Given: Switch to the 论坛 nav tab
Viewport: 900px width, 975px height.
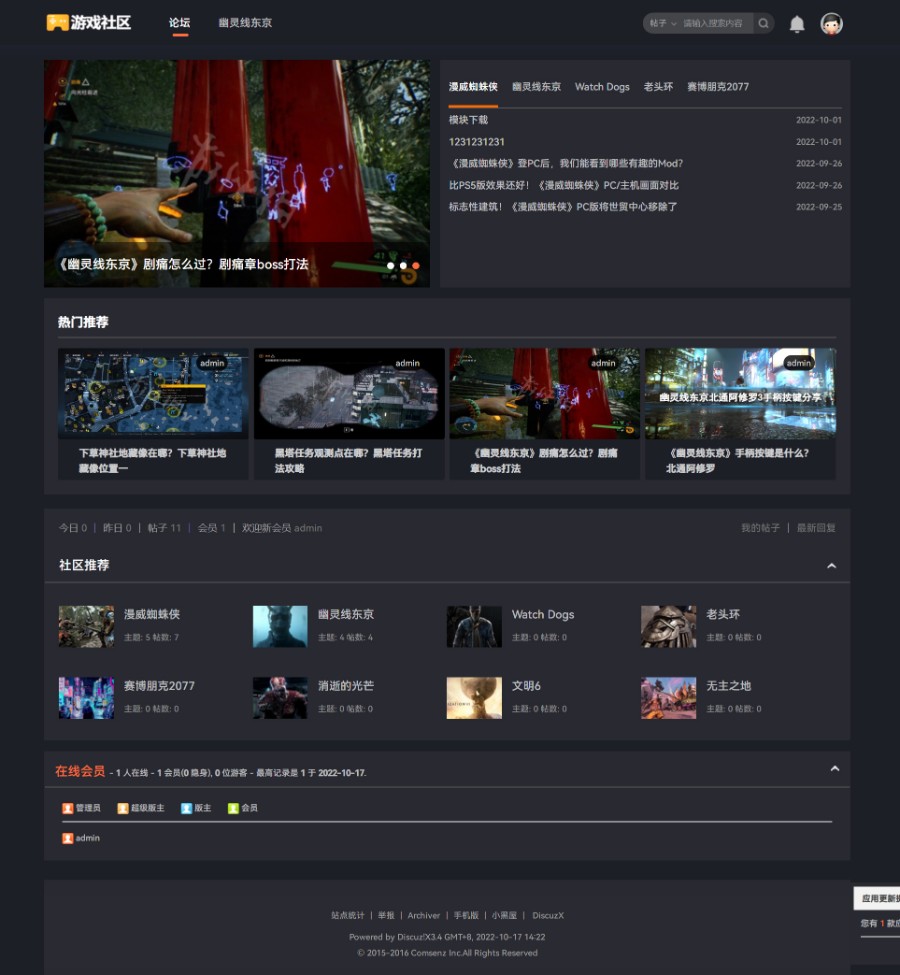Looking at the screenshot, I should coord(179,23).
